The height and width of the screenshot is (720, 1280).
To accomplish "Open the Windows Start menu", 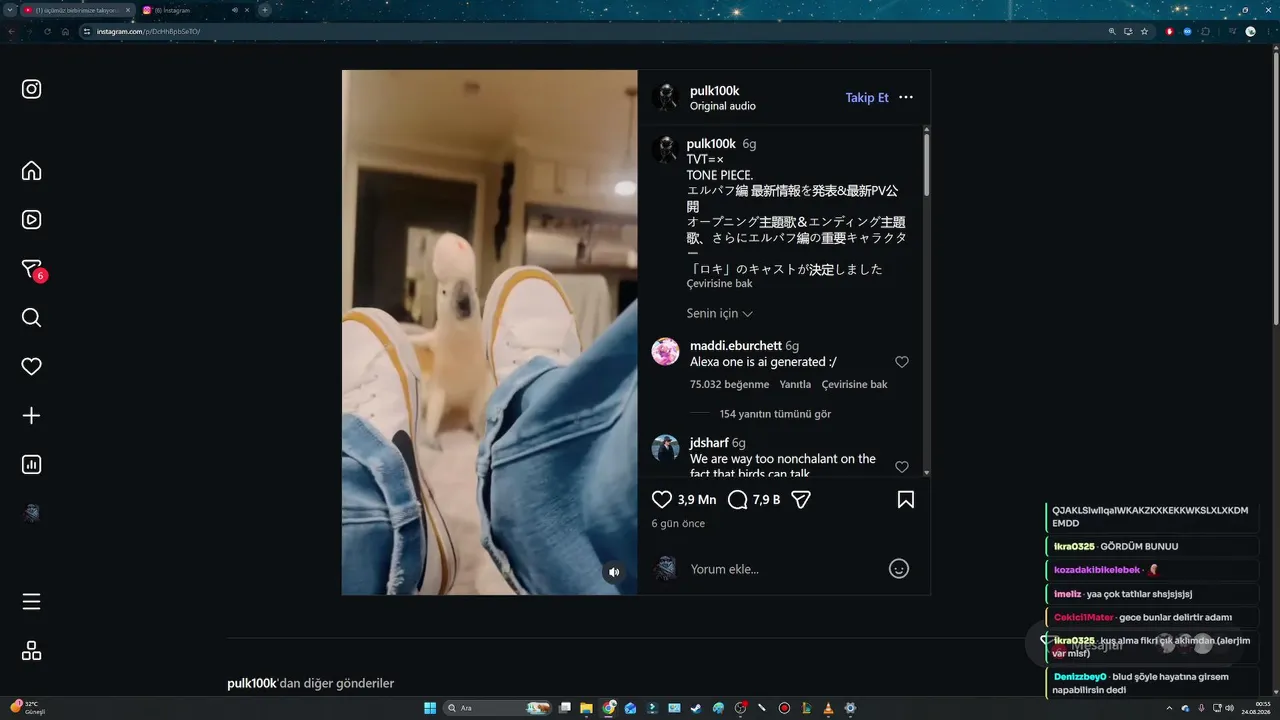I will [430, 708].
